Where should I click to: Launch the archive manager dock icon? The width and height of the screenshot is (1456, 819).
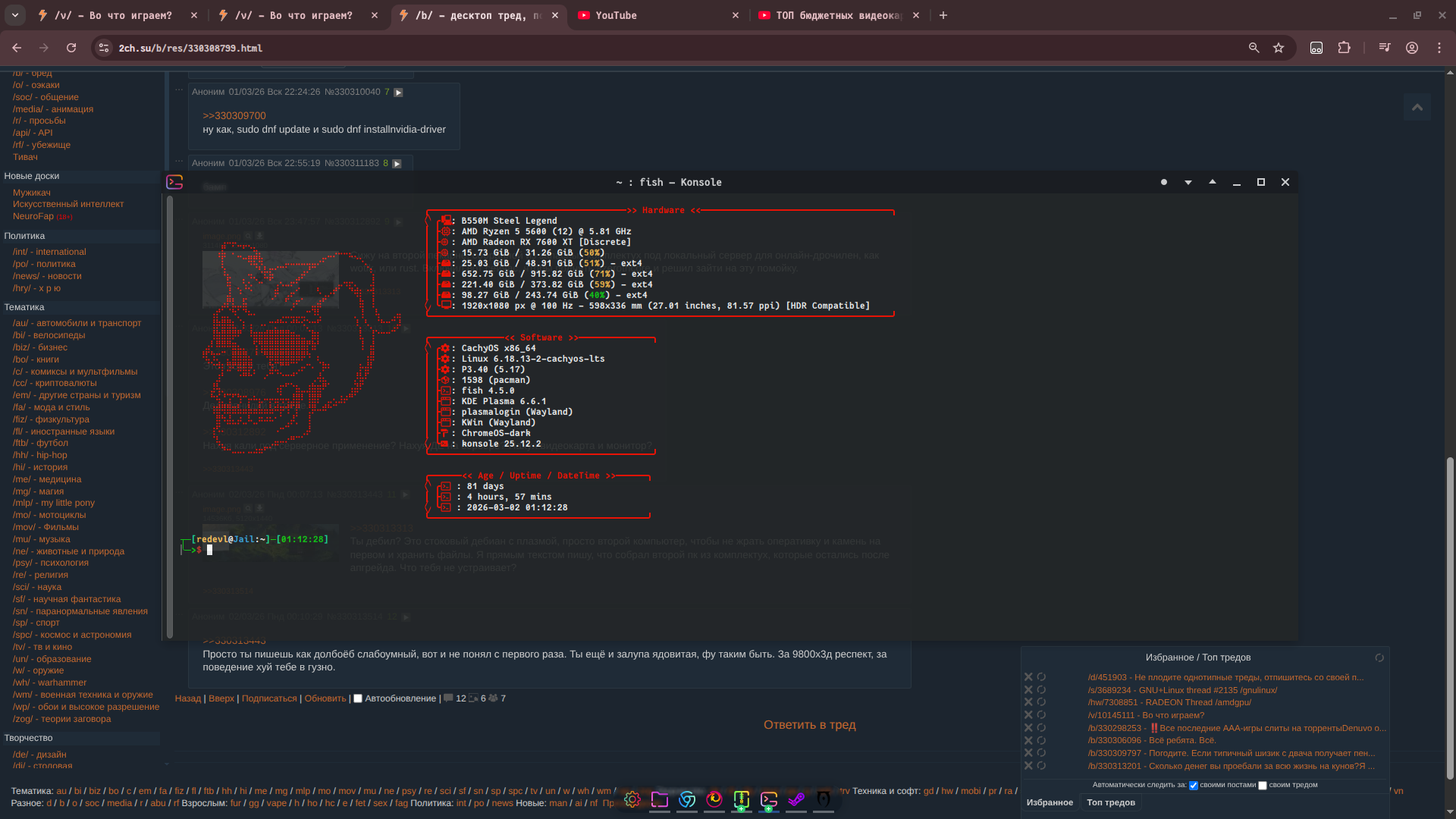click(x=742, y=799)
